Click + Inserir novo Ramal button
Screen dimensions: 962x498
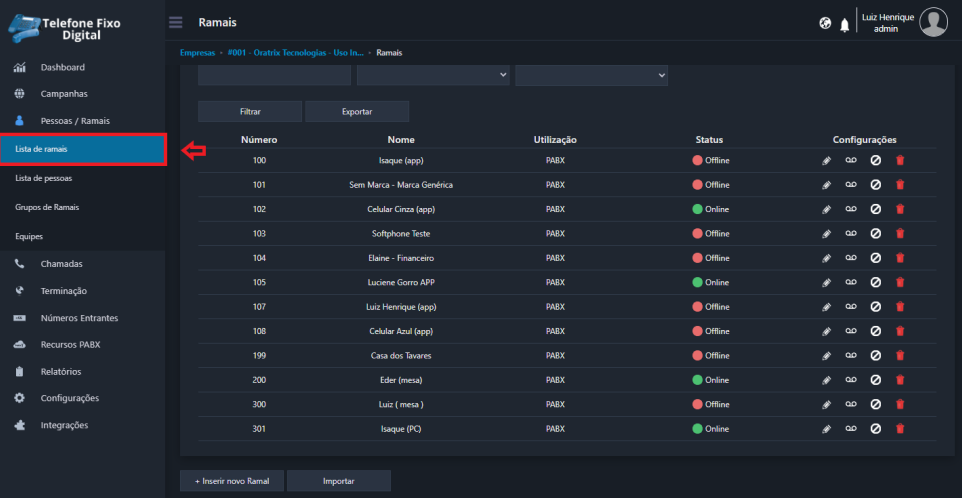click(x=232, y=481)
